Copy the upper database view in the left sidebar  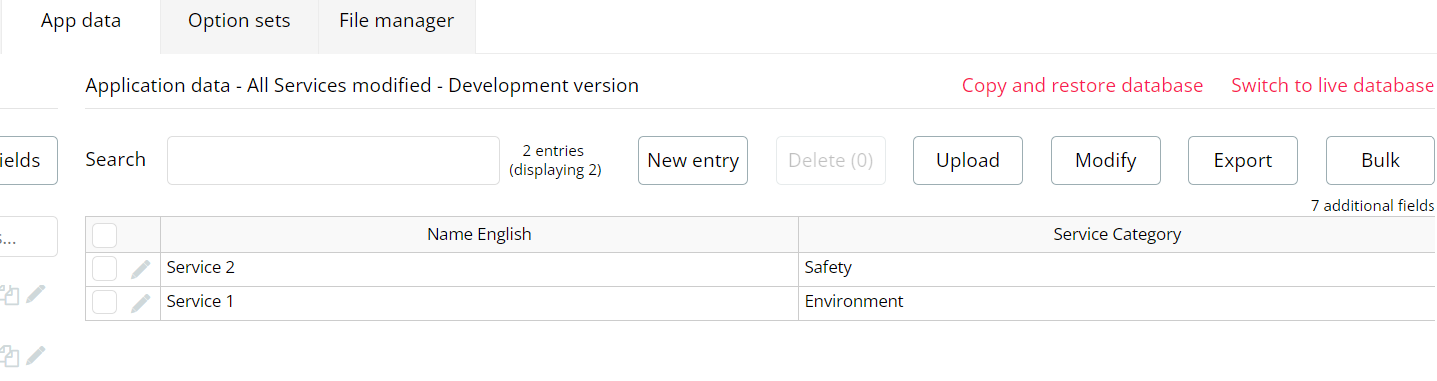pos(10,294)
